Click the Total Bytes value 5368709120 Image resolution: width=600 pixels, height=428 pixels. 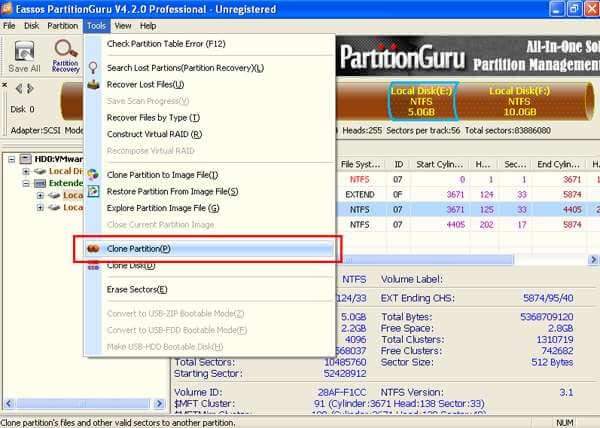546,317
